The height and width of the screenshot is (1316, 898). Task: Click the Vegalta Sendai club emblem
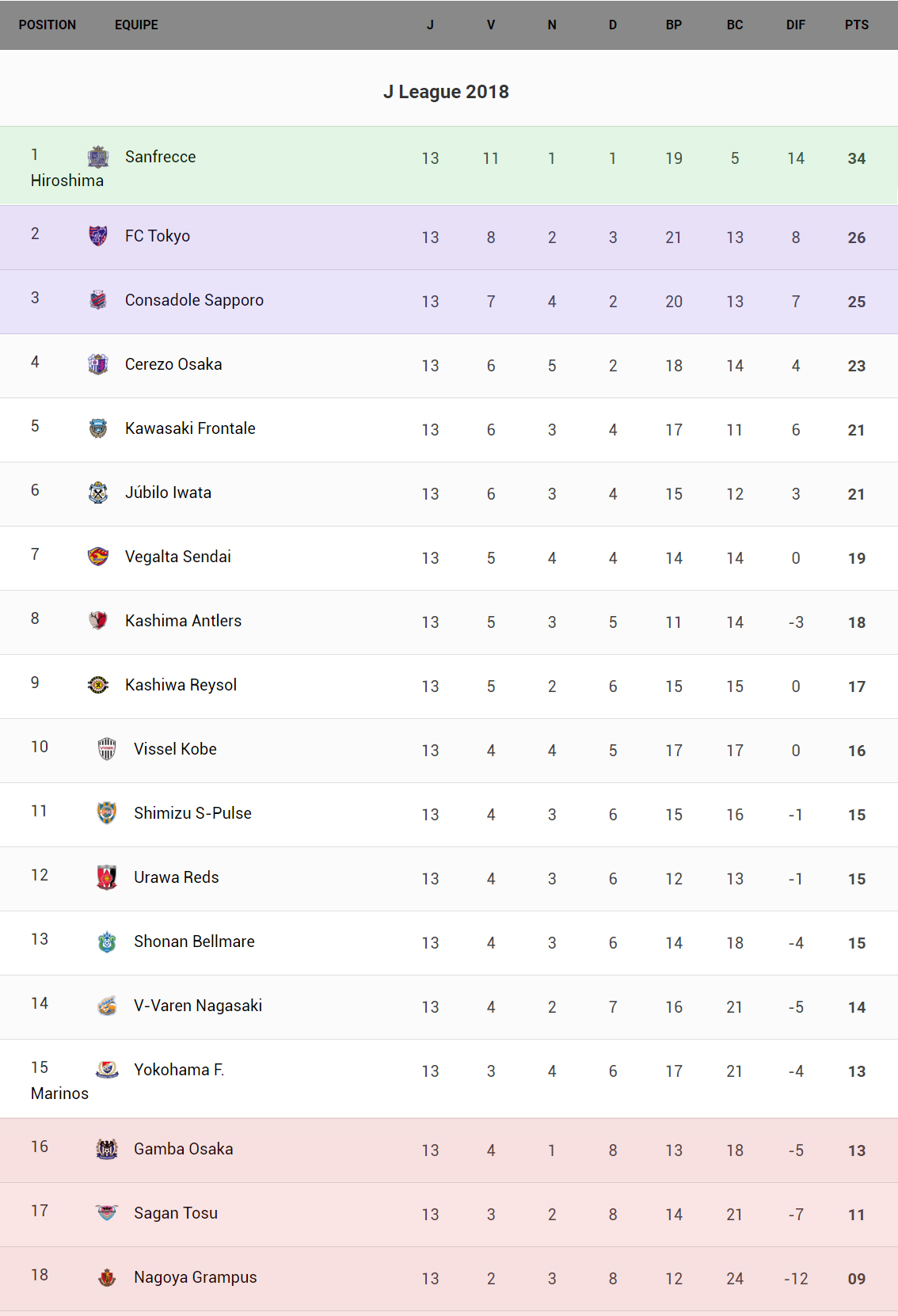click(x=98, y=557)
